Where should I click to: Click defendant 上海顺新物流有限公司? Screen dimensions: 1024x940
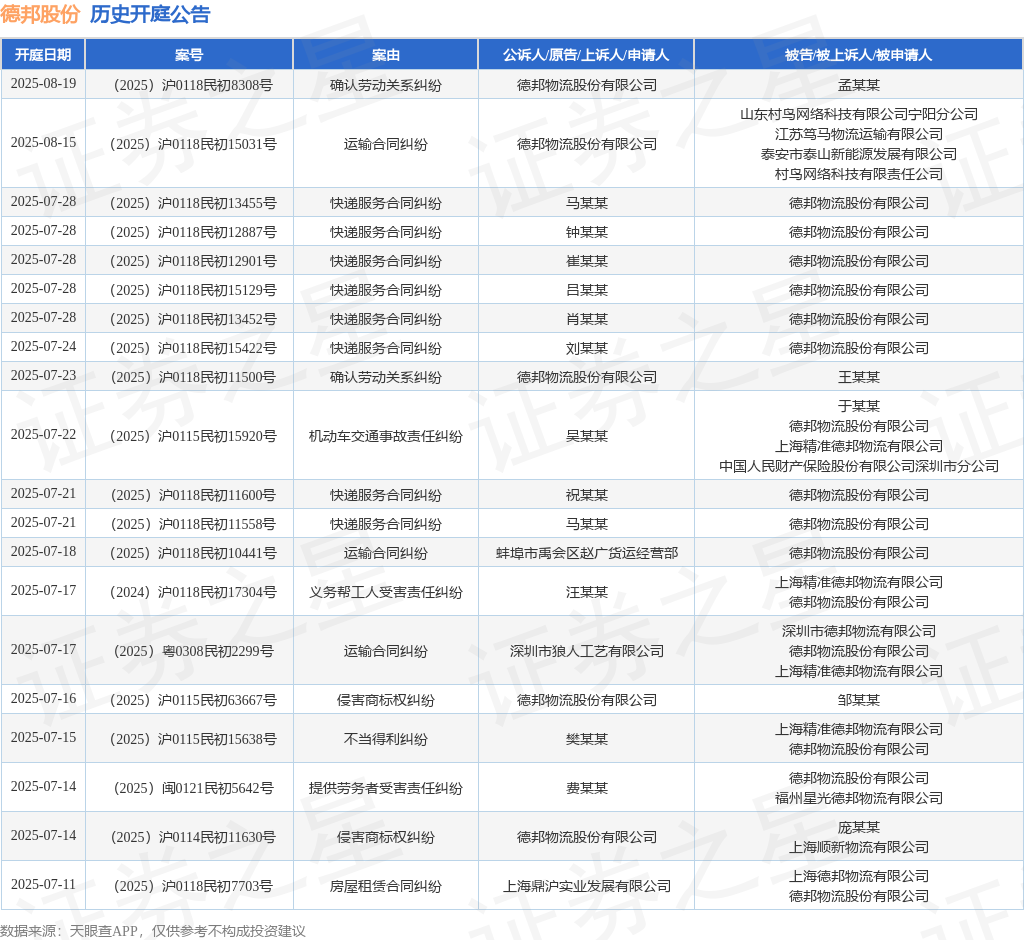[x=859, y=847]
